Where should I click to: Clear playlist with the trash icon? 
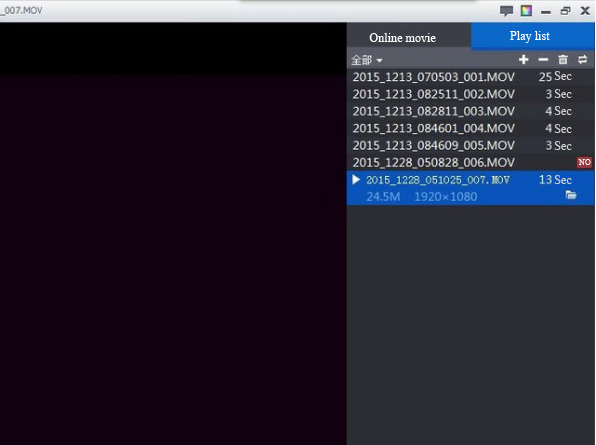click(563, 60)
